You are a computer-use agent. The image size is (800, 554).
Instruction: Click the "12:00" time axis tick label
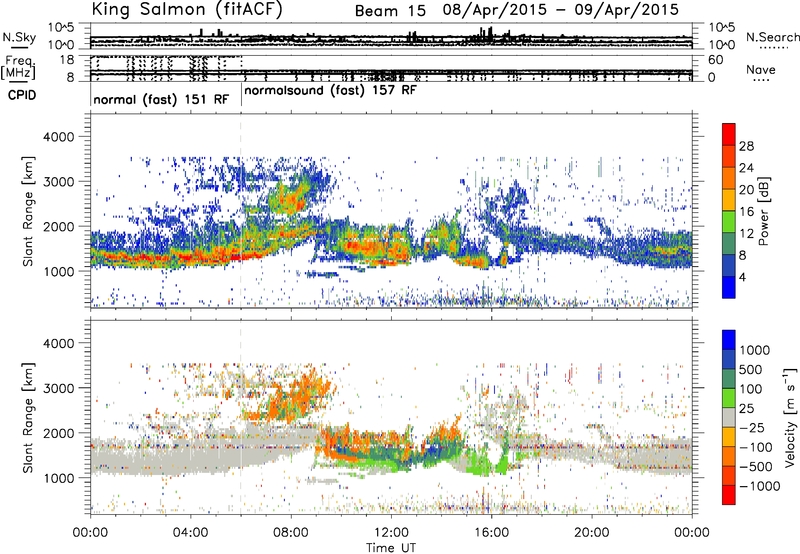(391, 533)
